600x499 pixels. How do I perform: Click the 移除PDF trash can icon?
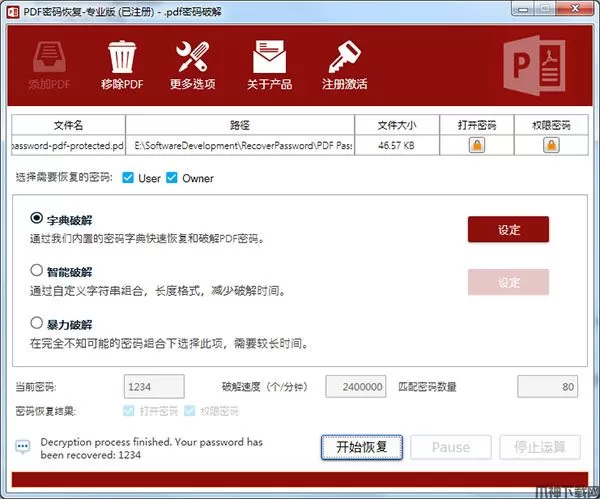point(122,57)
